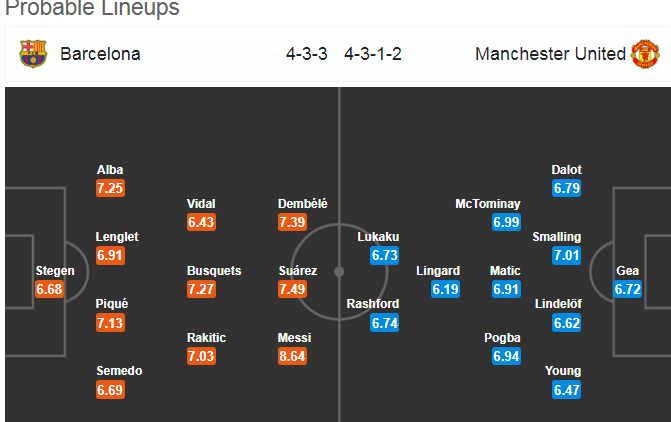Open the Barcelona team name link
671x422 pixels.
click(100, 54)
